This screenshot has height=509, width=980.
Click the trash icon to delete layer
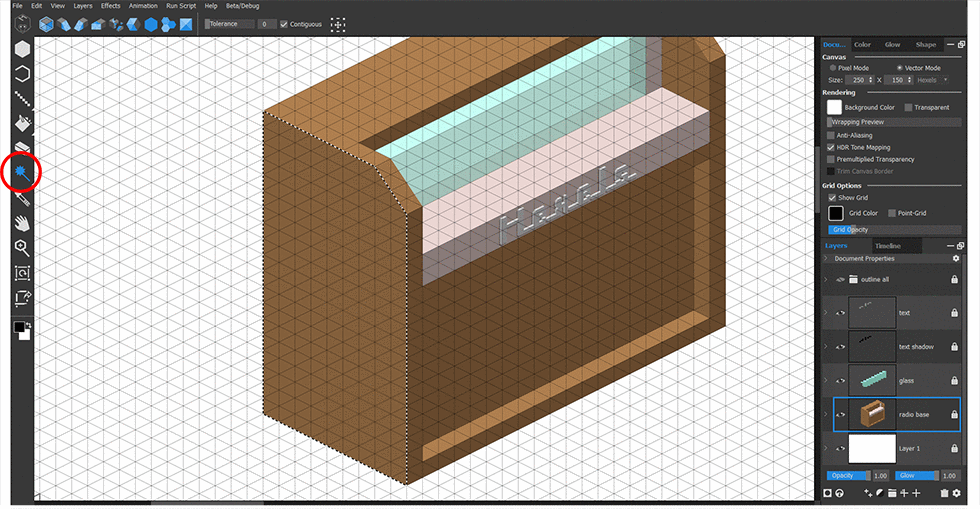click(944, 493)
